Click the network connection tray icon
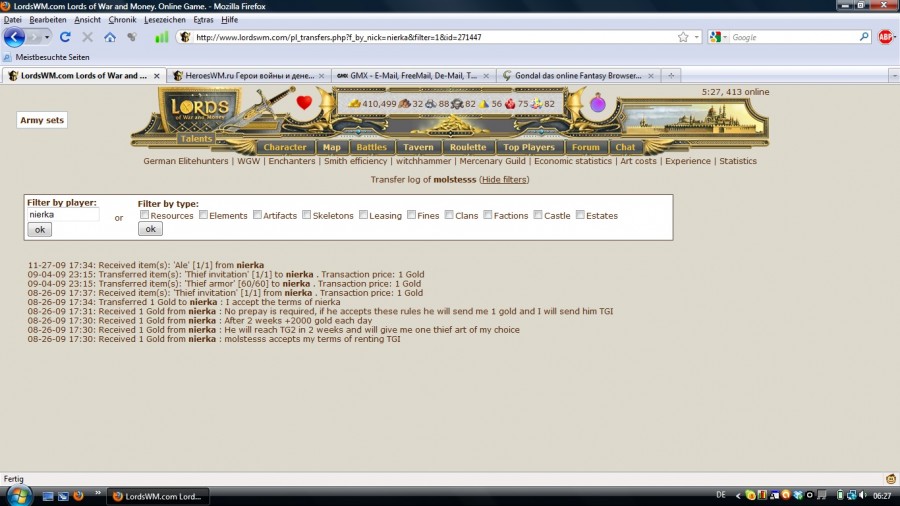Image resolution: width=900 pixels, height=506 pixels. [851, 495]
